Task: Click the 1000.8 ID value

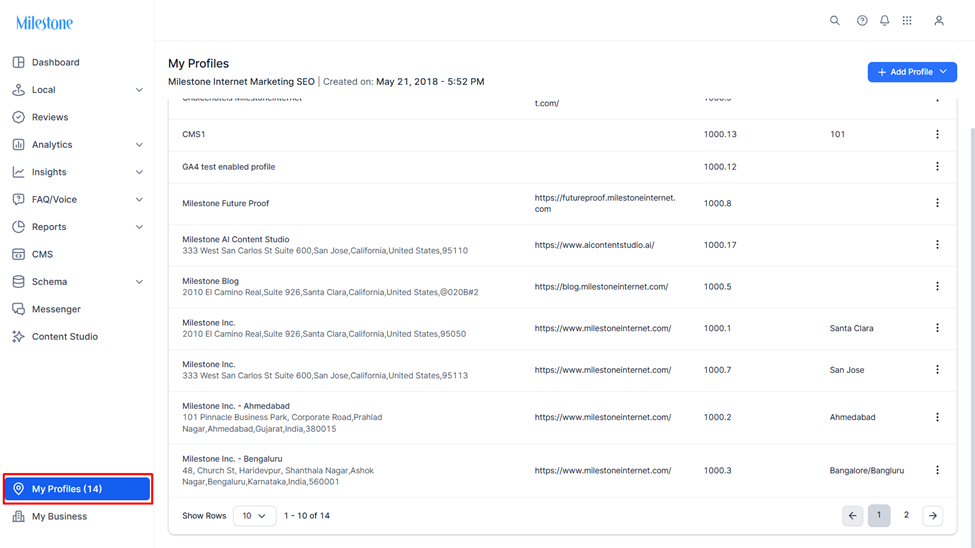Action: (x=718, y=203)
